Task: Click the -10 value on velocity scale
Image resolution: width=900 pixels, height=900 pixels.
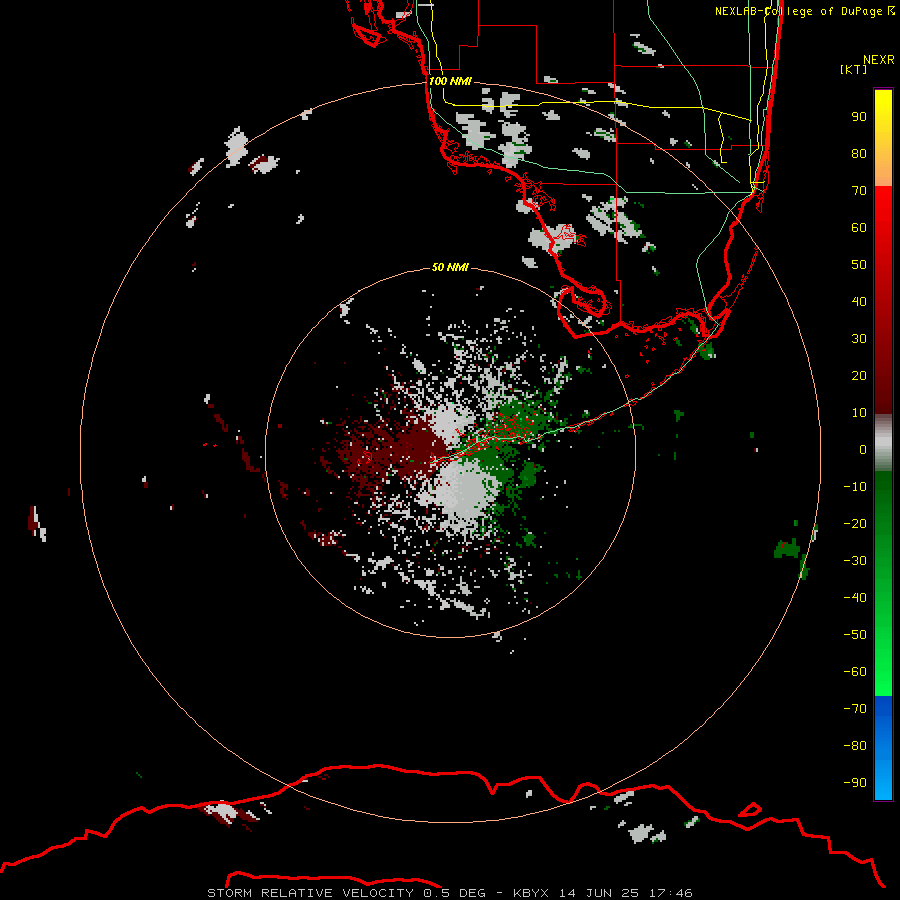Action: tap(855, 487)
